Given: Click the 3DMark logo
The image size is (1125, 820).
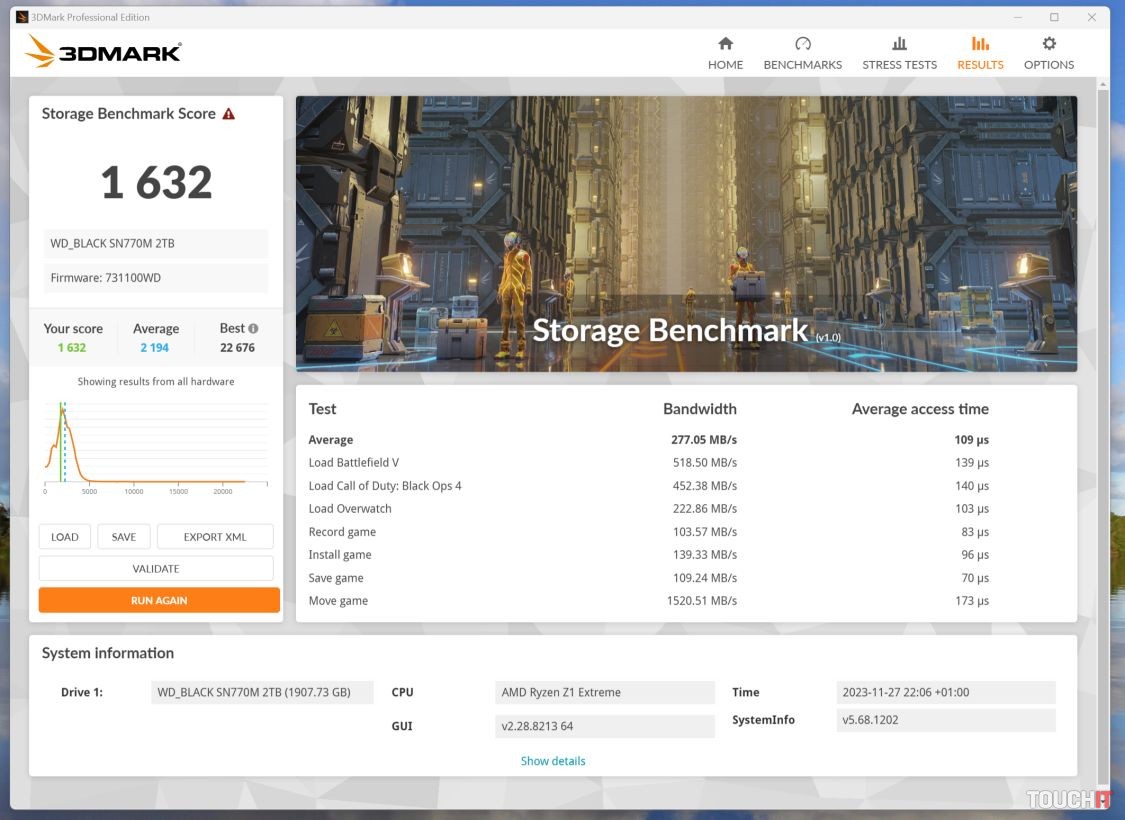Looking at the screenshot, I should (x=103, y=52).
